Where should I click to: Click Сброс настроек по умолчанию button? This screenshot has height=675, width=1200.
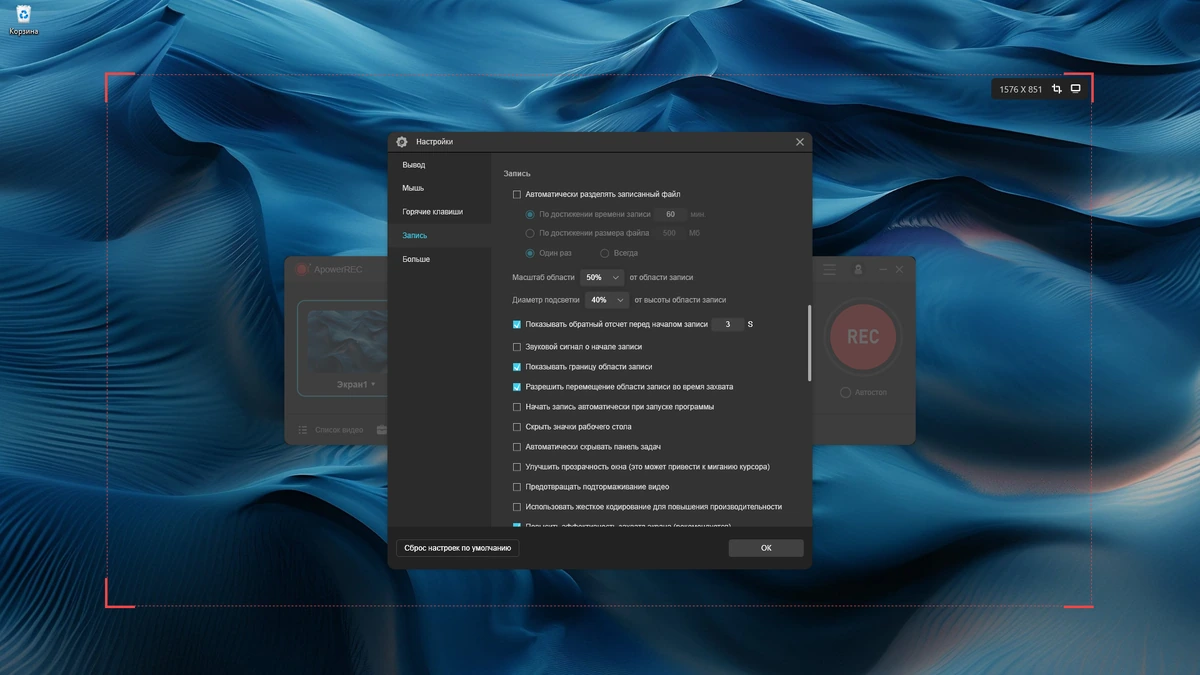(x=458, y=548)
